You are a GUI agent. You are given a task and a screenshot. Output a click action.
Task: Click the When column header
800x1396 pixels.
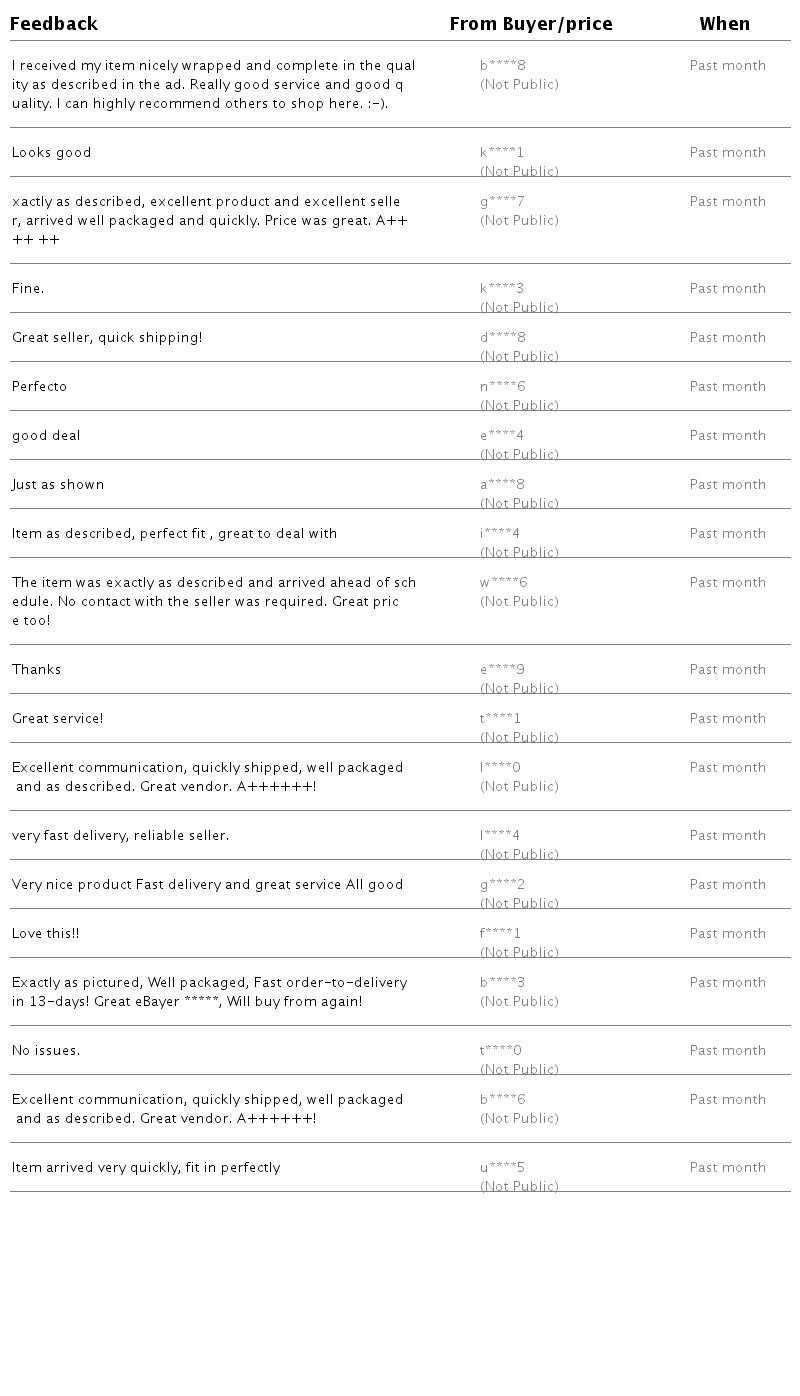tap(725, 24)
